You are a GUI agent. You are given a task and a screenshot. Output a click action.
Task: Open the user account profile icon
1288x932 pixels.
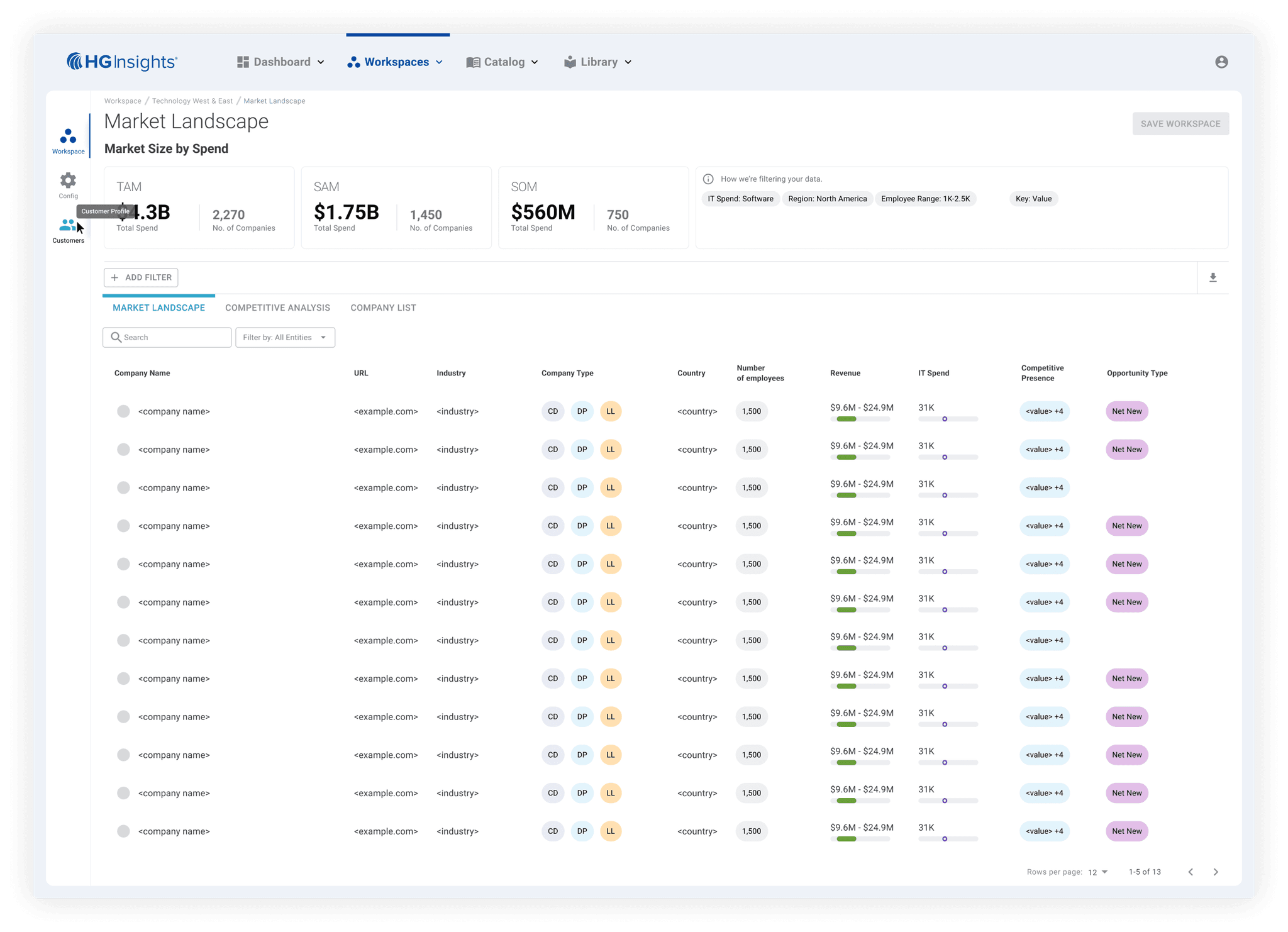pos(1221,62)
